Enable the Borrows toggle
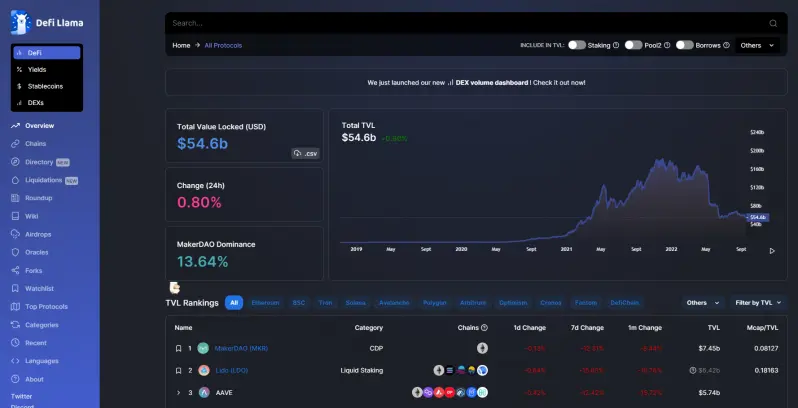The image size is (798, 408). tap(685, 45)
